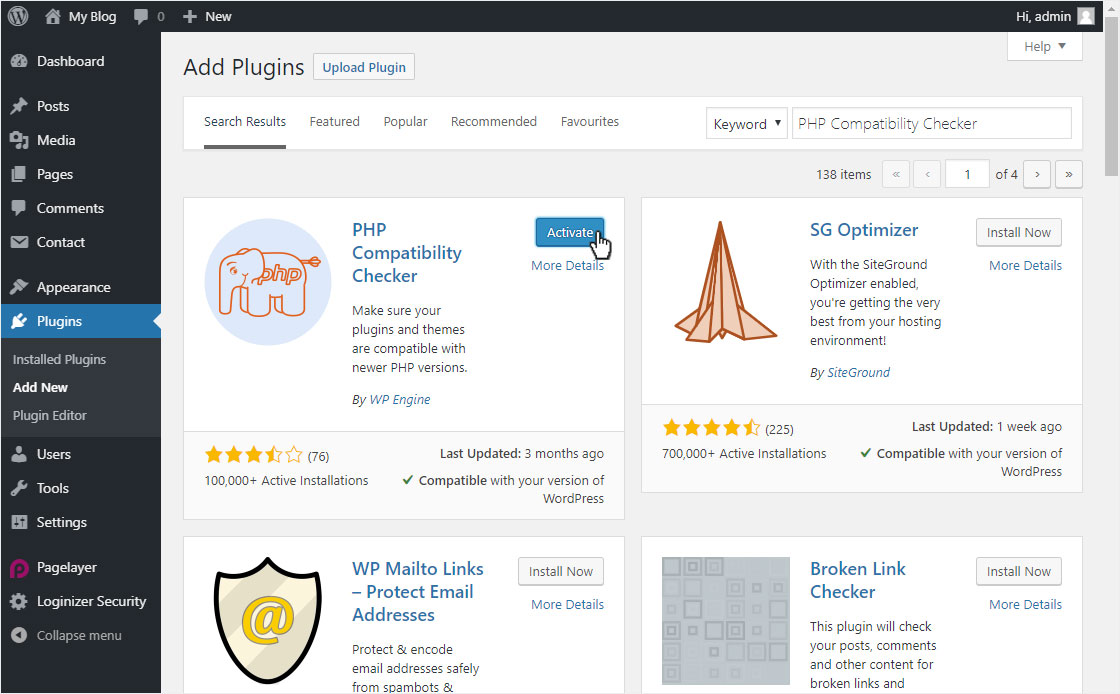1120x694 pixels.
Task: Click the Pages icon in sidebar
Action: (x=19, y=174)
